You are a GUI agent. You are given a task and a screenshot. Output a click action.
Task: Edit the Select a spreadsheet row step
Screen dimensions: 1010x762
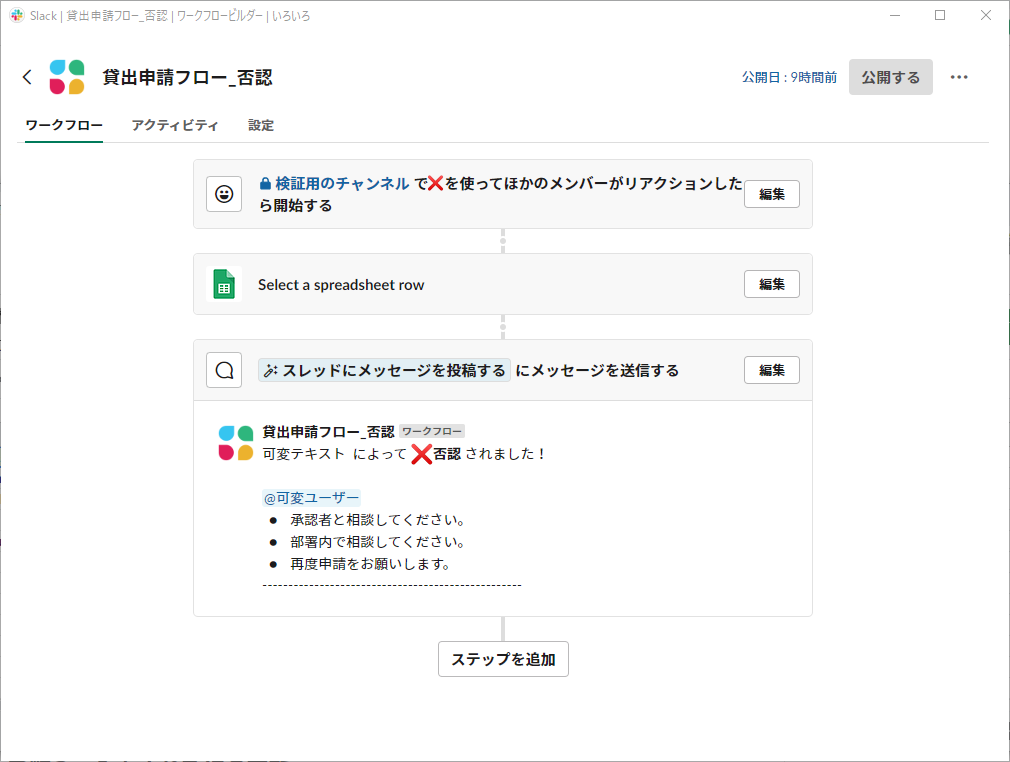tap(771, 284)
